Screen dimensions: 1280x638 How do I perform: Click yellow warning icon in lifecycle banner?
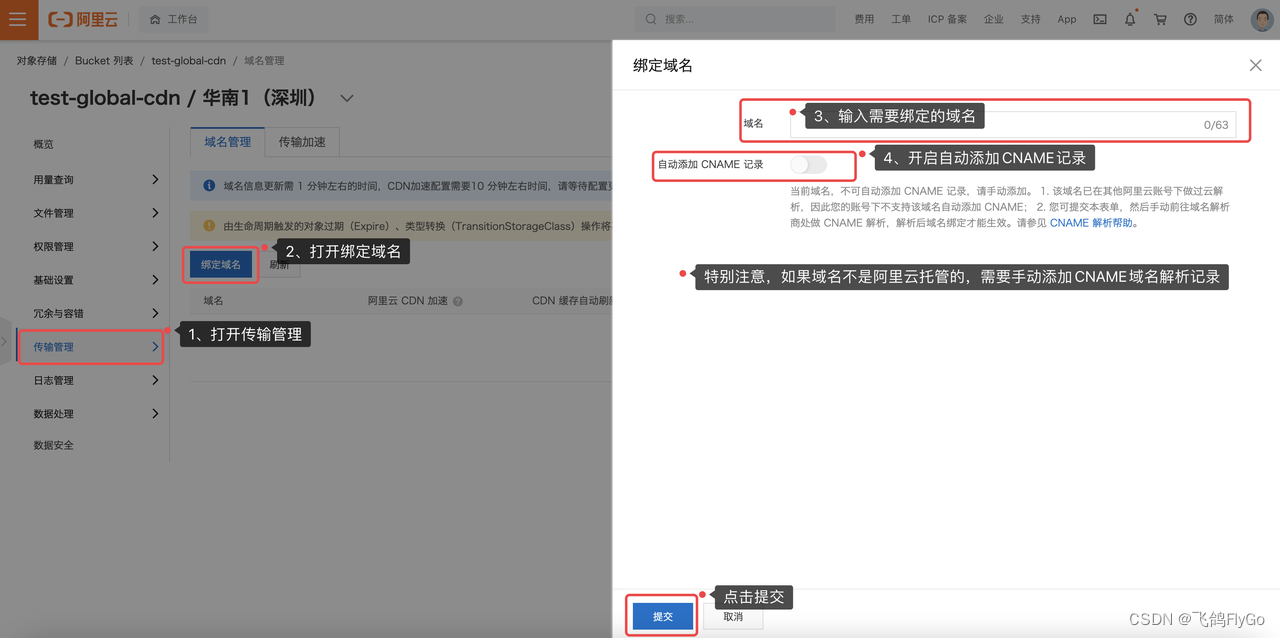click(x=209, y=226)
